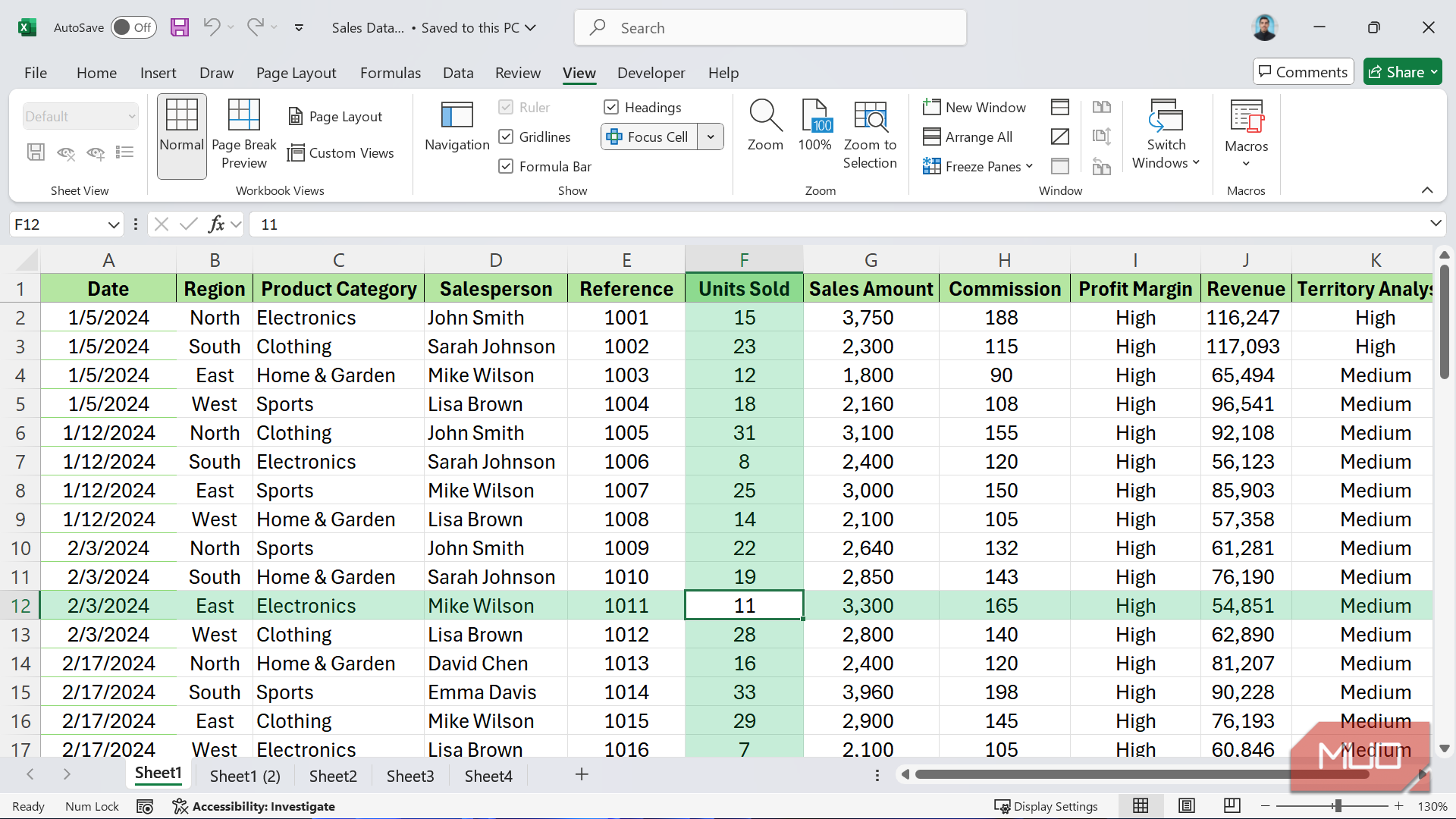
Task: Toggle AutoSave switch
Action: pyautogui.click(x=134, y=28)
